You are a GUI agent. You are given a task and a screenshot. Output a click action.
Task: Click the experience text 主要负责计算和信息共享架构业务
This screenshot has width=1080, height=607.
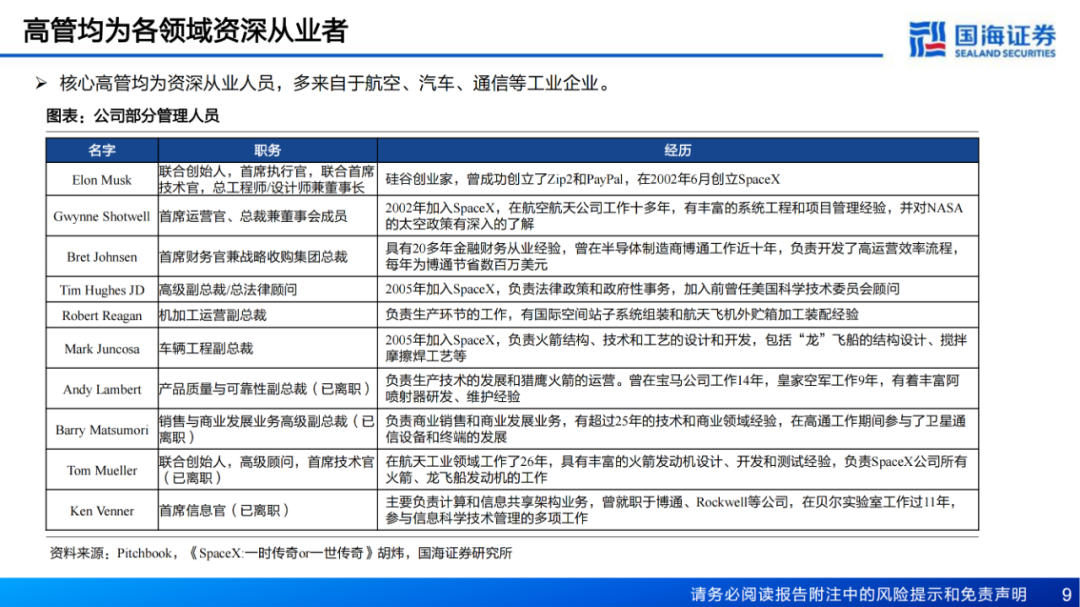(486, 503)
